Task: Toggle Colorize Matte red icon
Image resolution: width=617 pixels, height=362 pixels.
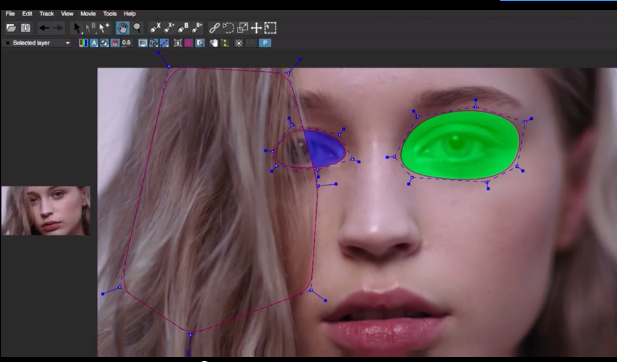Action: coord(115,43)
